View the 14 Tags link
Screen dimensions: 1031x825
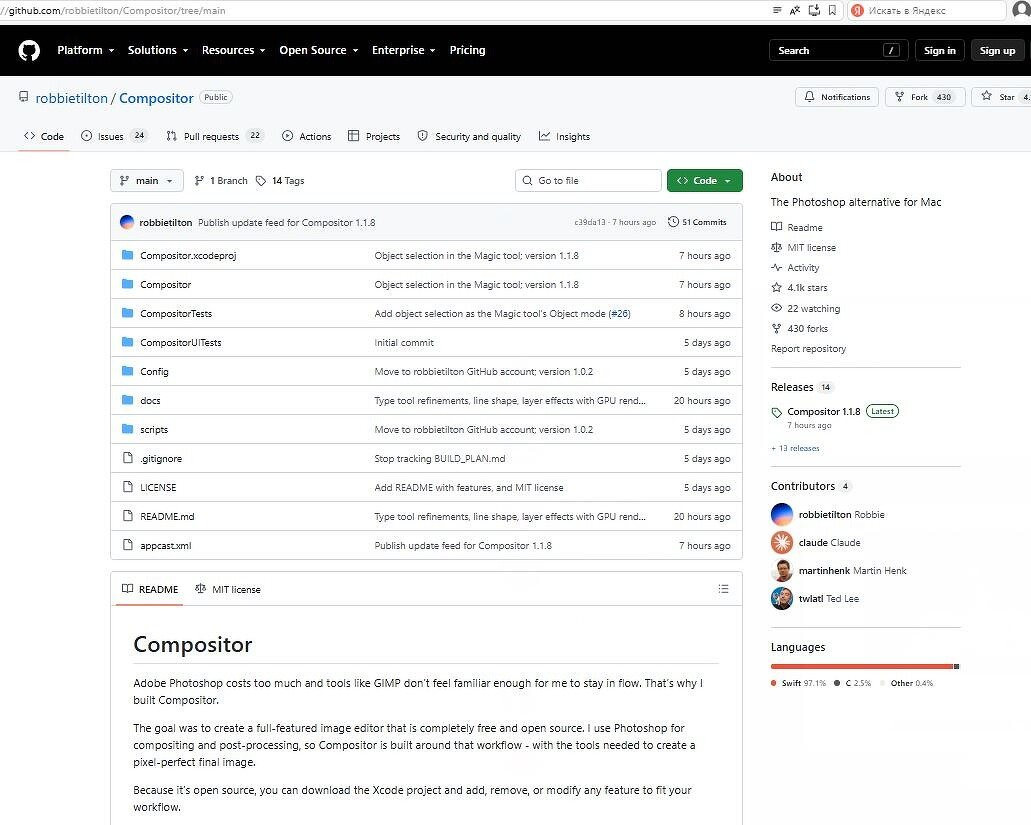tap(280, 181)
